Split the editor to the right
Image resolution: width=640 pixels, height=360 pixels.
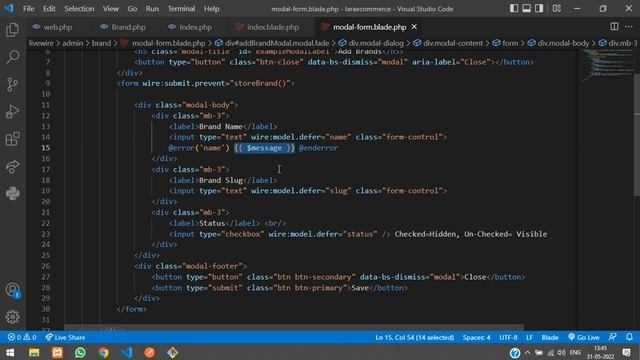pyautogui.click(x=614, y=27)
